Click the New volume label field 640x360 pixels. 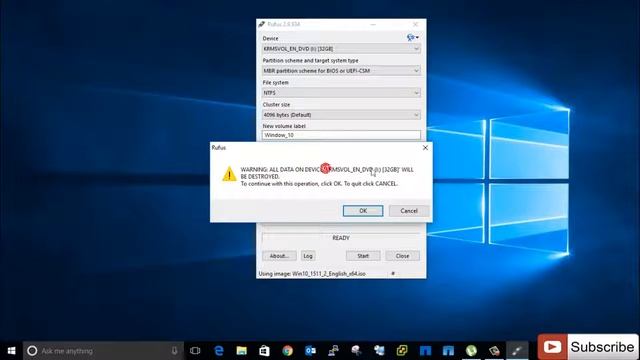tap(341, 135)
